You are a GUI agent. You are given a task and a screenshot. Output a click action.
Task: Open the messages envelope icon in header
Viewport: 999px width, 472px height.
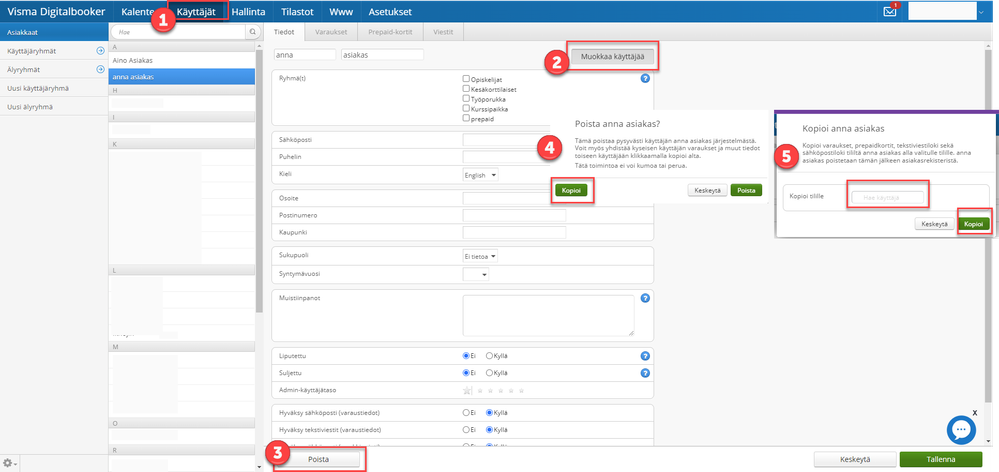click(x=890, y=11)
